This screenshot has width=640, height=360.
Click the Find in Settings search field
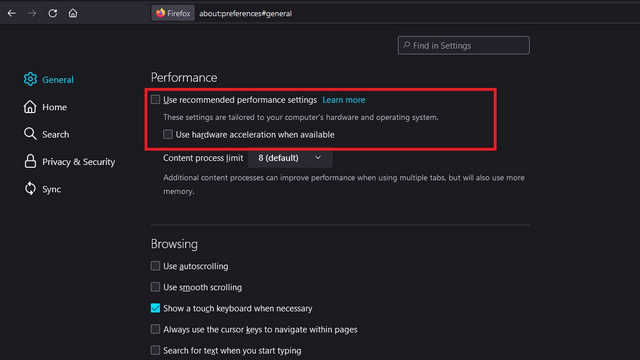(464, 45)
